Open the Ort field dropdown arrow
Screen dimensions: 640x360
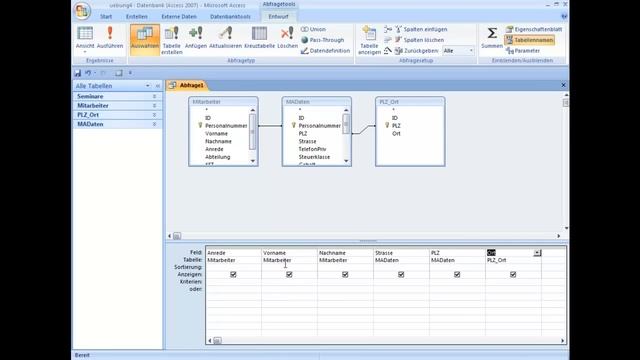pyautogui.click(x=537, y=253)
